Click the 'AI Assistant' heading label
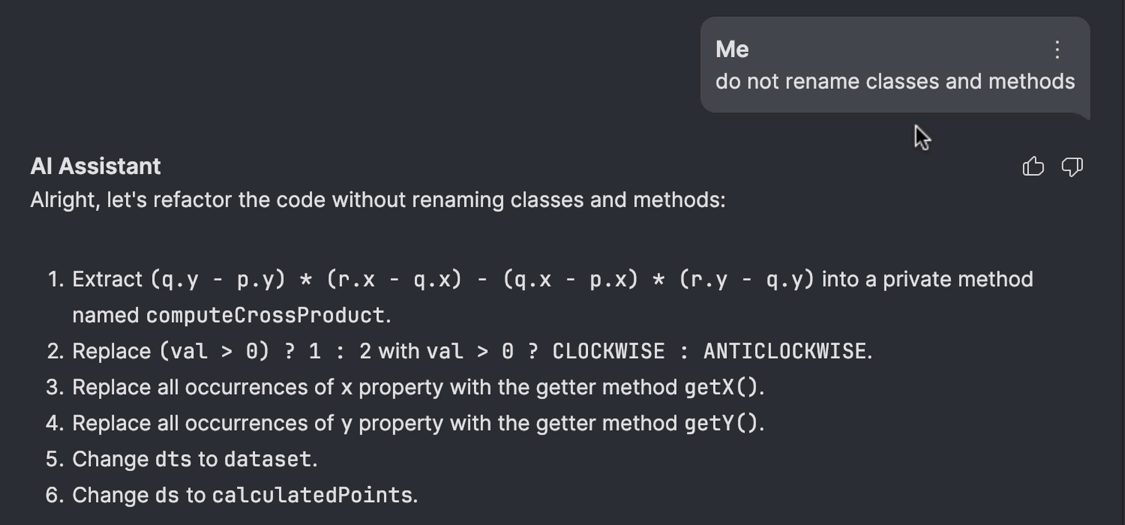The height and width of the screenshot is (525, 1125). pos(95,166)
